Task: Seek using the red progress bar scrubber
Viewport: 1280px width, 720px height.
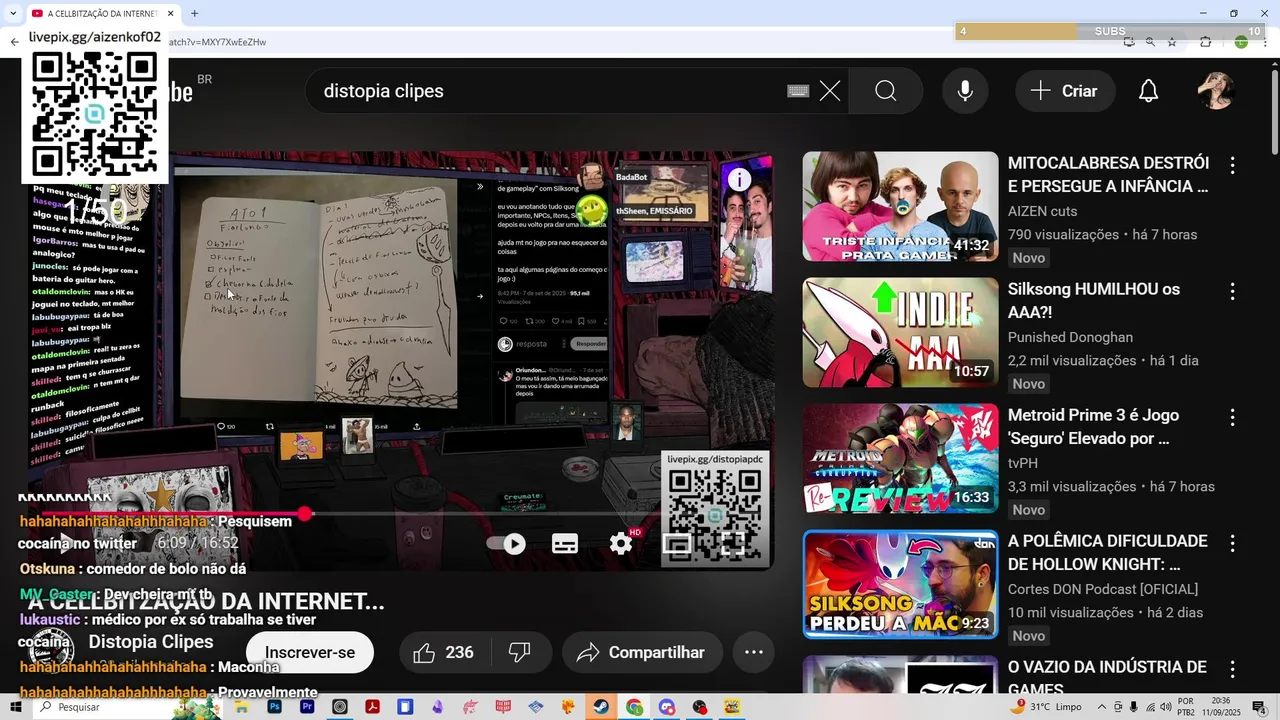Action: [305, 513]
